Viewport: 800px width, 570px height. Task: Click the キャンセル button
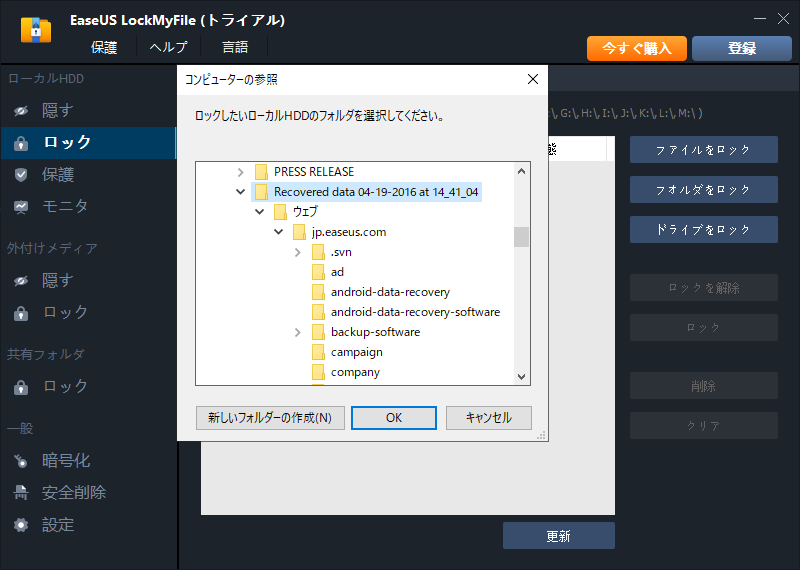(488, 417)
